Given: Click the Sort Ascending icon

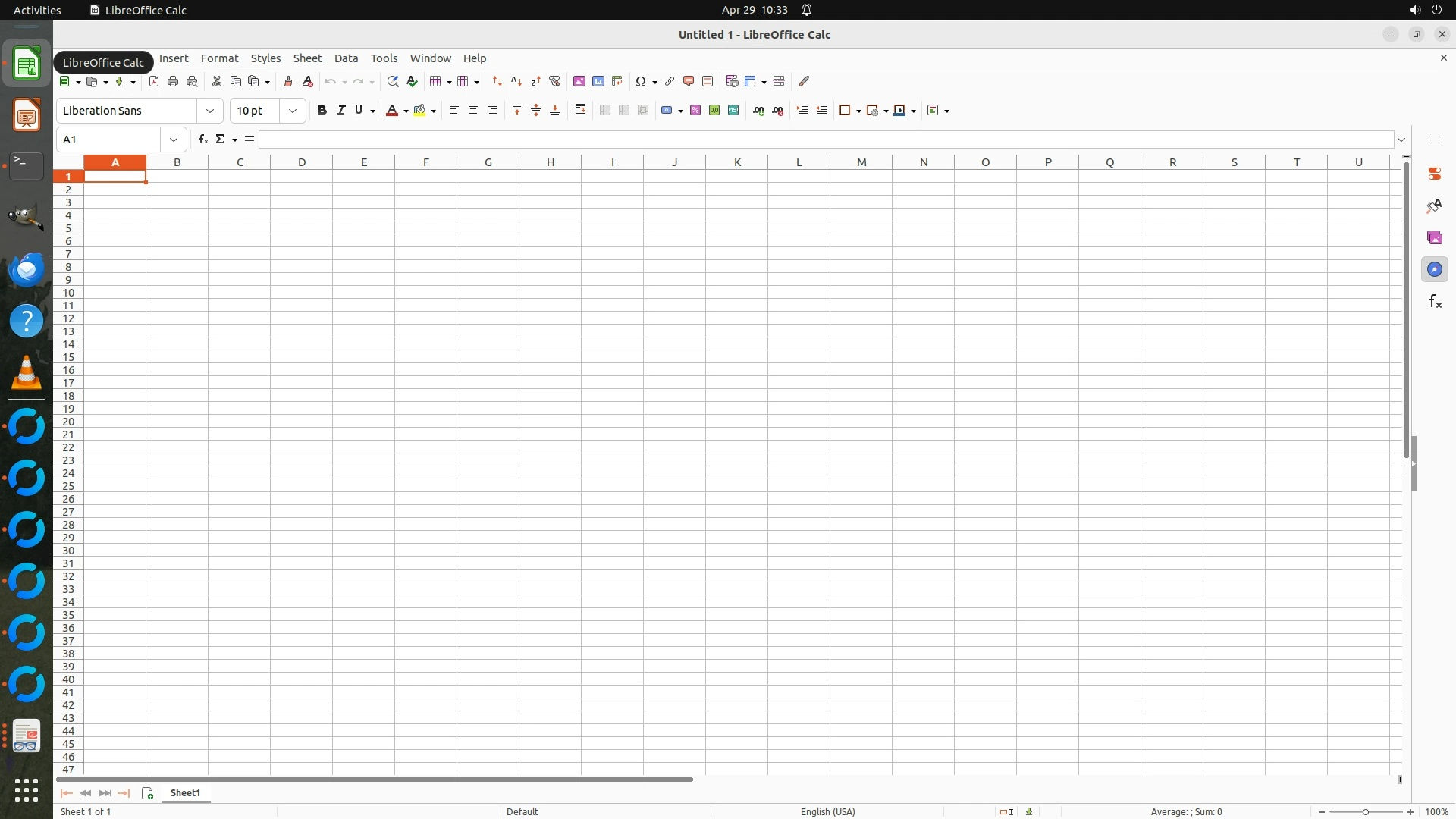Looking at the screenshot, I should click(516, 81).
